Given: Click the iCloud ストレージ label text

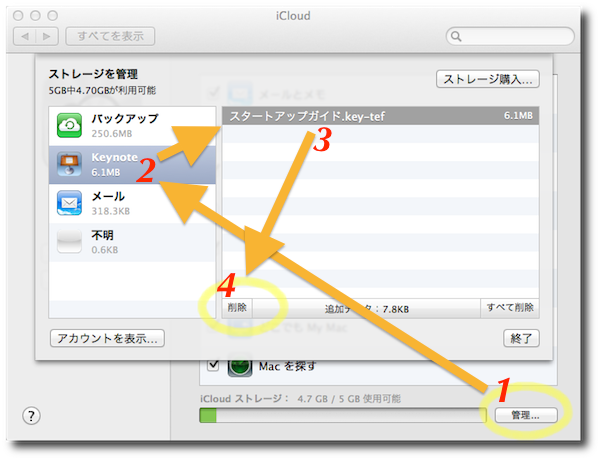Looking at the screenshot, I should [245, 399].
